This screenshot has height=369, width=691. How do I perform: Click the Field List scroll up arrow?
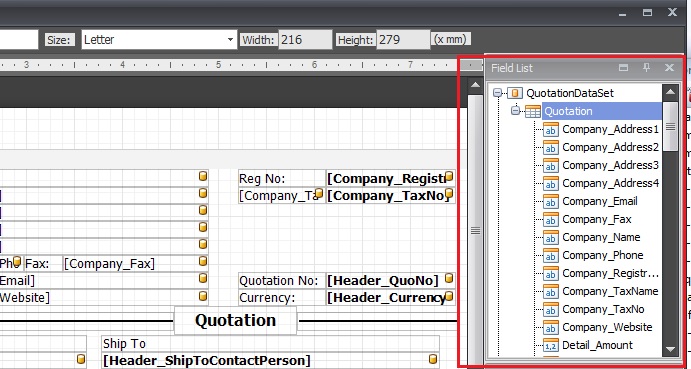pyautogui.click(x=670, y=92)
